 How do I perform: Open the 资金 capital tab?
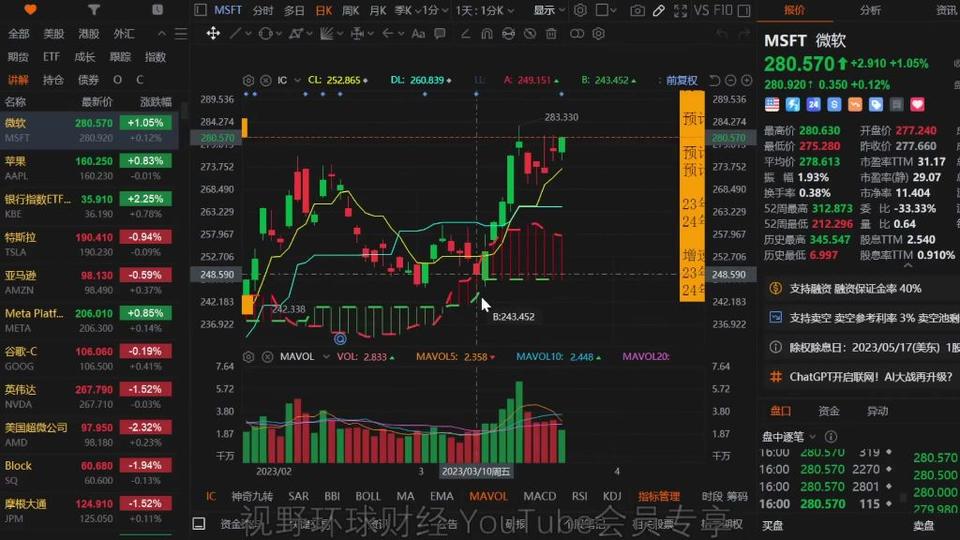(828, 411)
